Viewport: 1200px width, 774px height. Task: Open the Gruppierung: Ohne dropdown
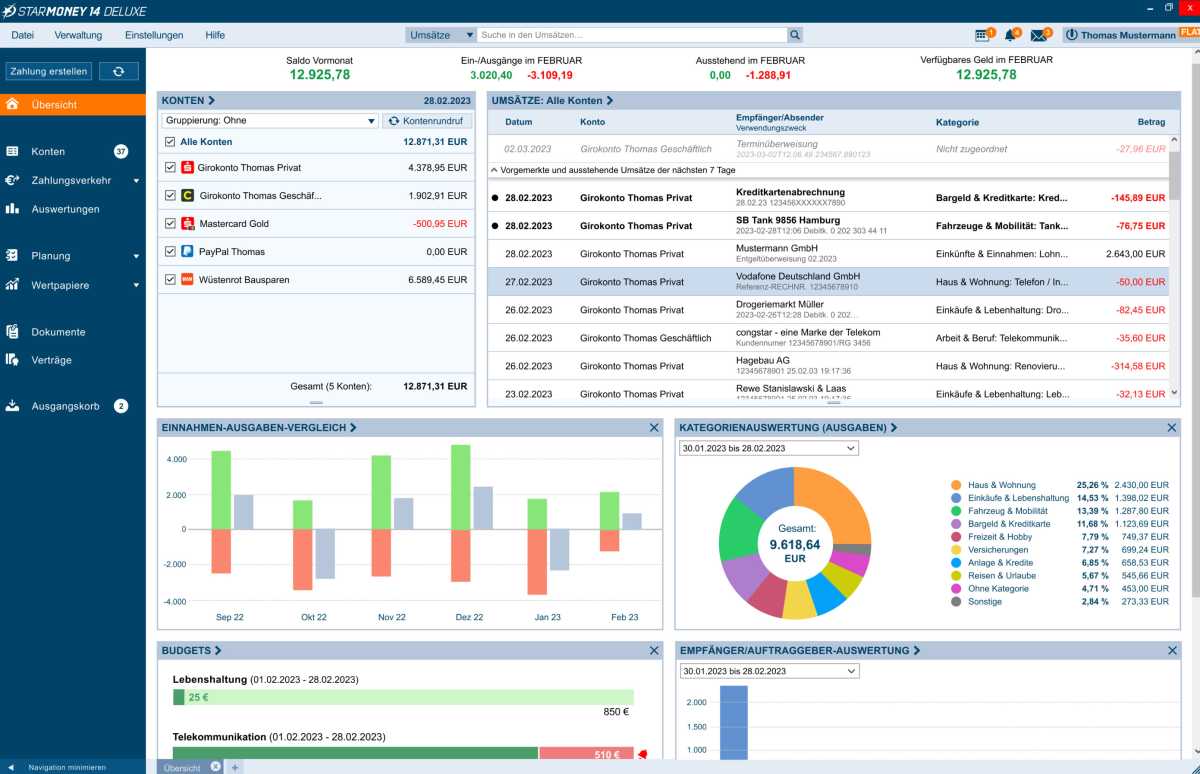[x=270, y=121]
